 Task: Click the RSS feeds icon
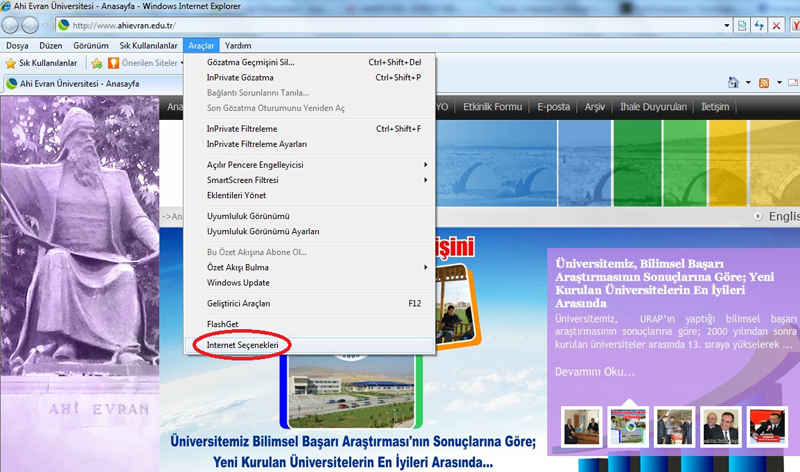tap(764, 83)
